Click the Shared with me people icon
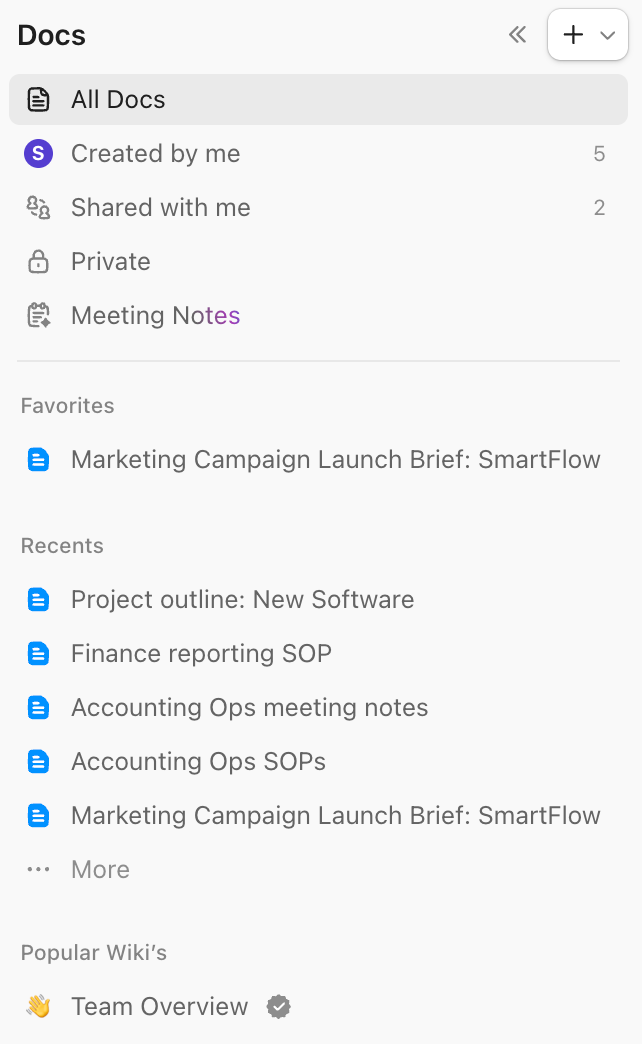The image size is (642, 1044). (38, 207)
